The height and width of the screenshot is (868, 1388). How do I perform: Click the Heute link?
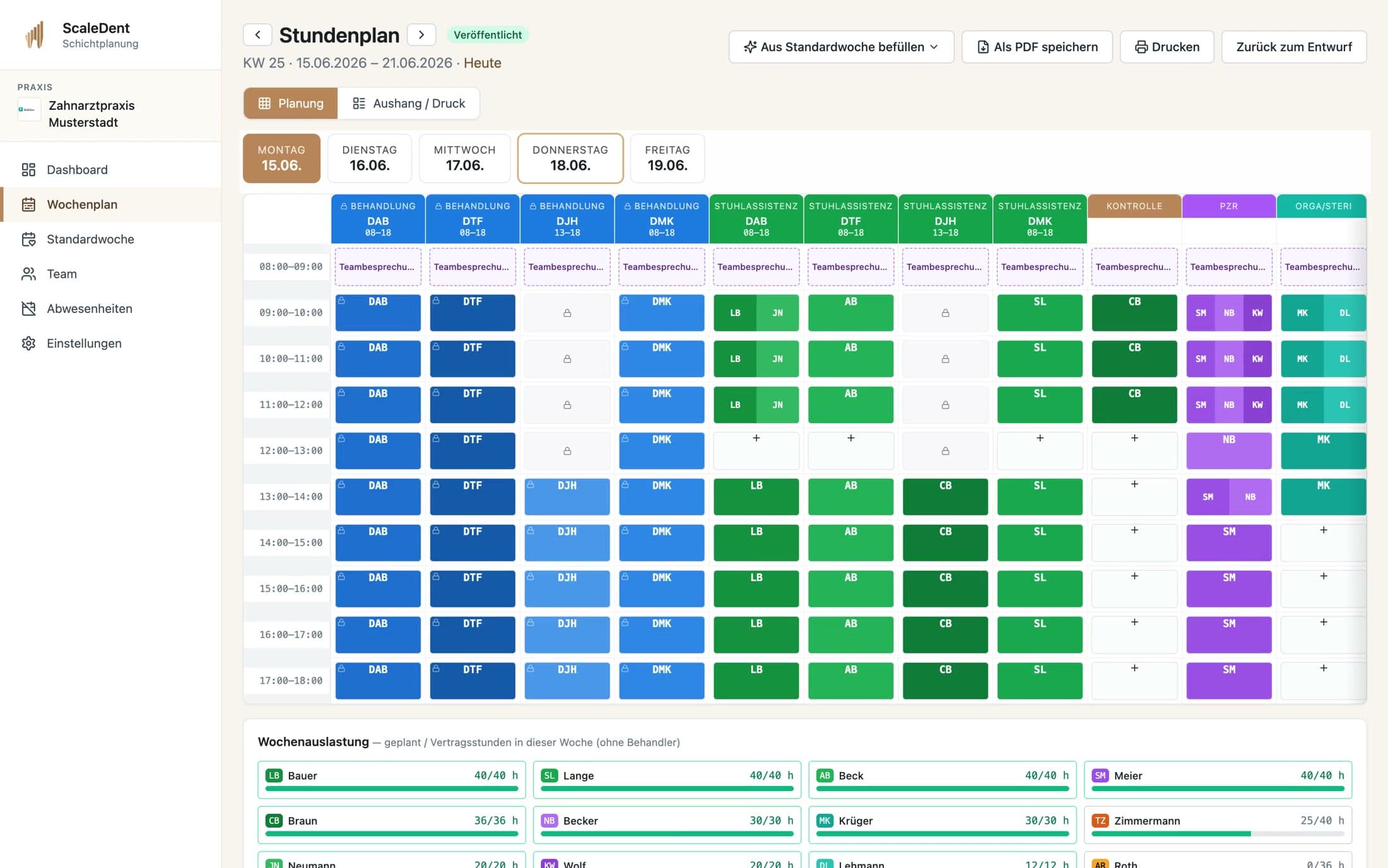tap(482, 63)
